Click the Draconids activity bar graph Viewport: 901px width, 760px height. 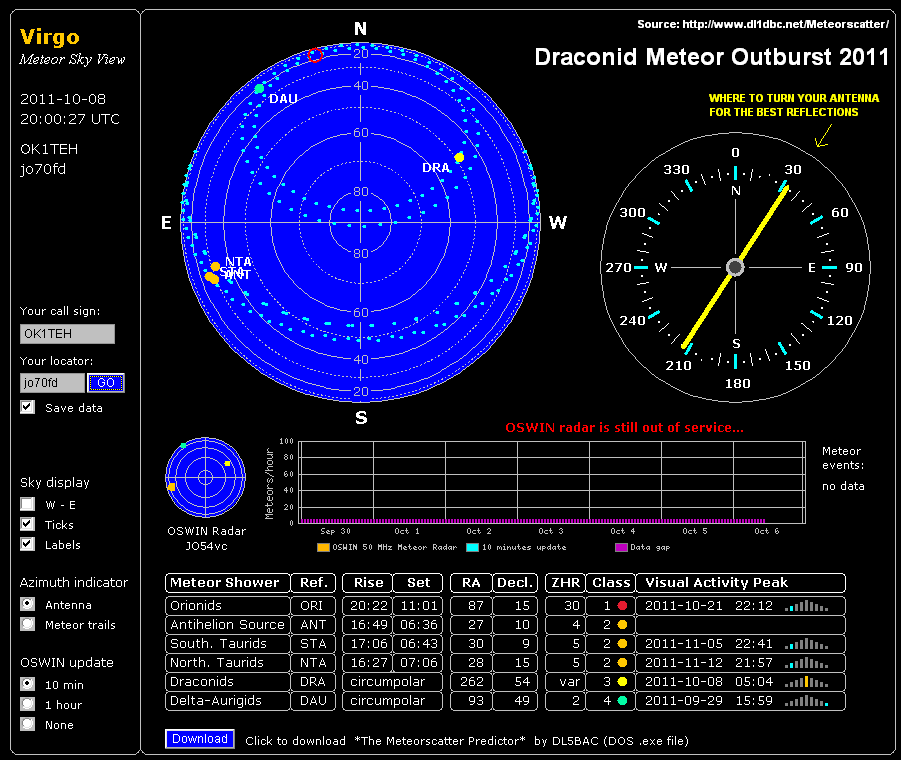[x=807, y=681]
